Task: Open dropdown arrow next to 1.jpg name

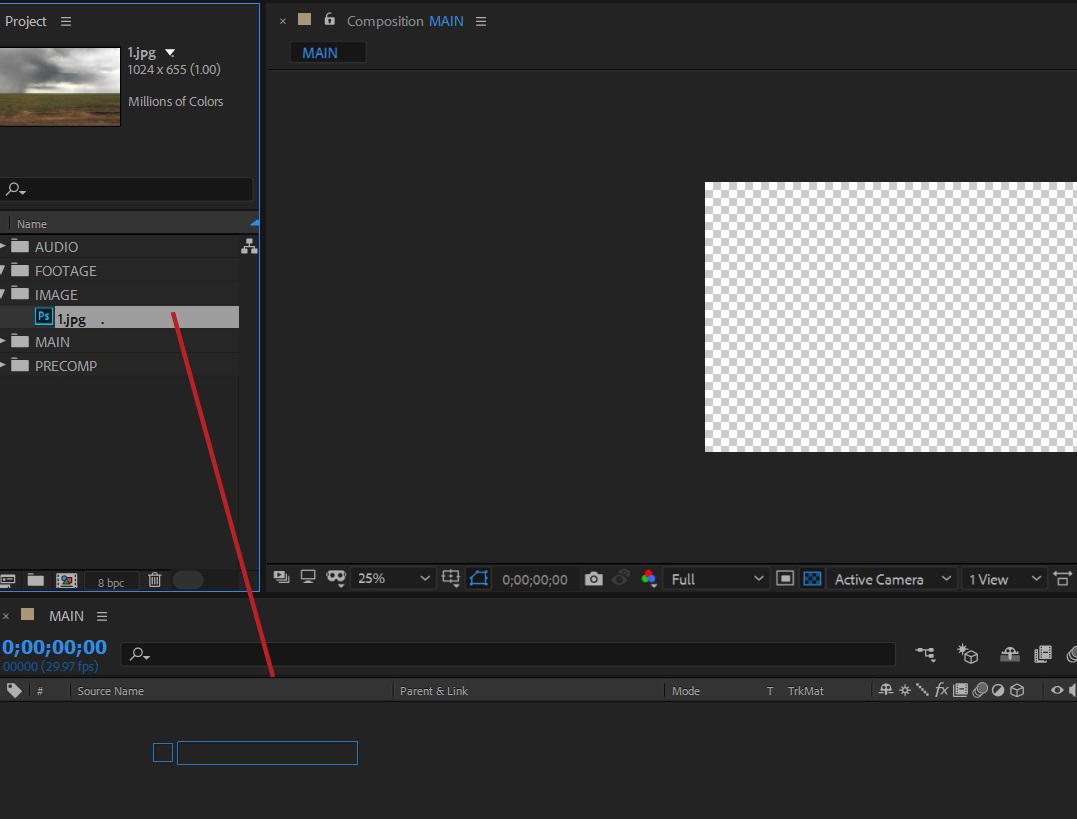Action: tap(170, 52)
